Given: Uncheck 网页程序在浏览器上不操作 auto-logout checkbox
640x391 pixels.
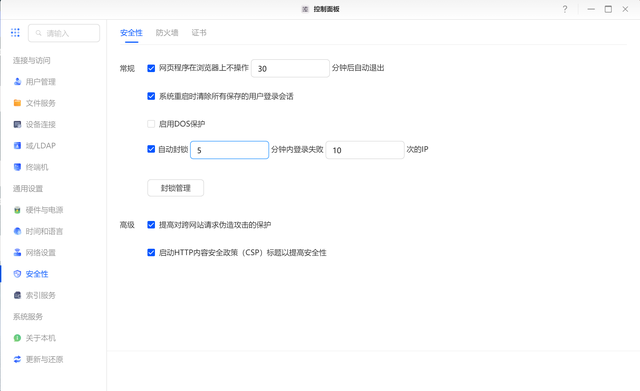Looking at the screenshot, I should pos(151,68).
